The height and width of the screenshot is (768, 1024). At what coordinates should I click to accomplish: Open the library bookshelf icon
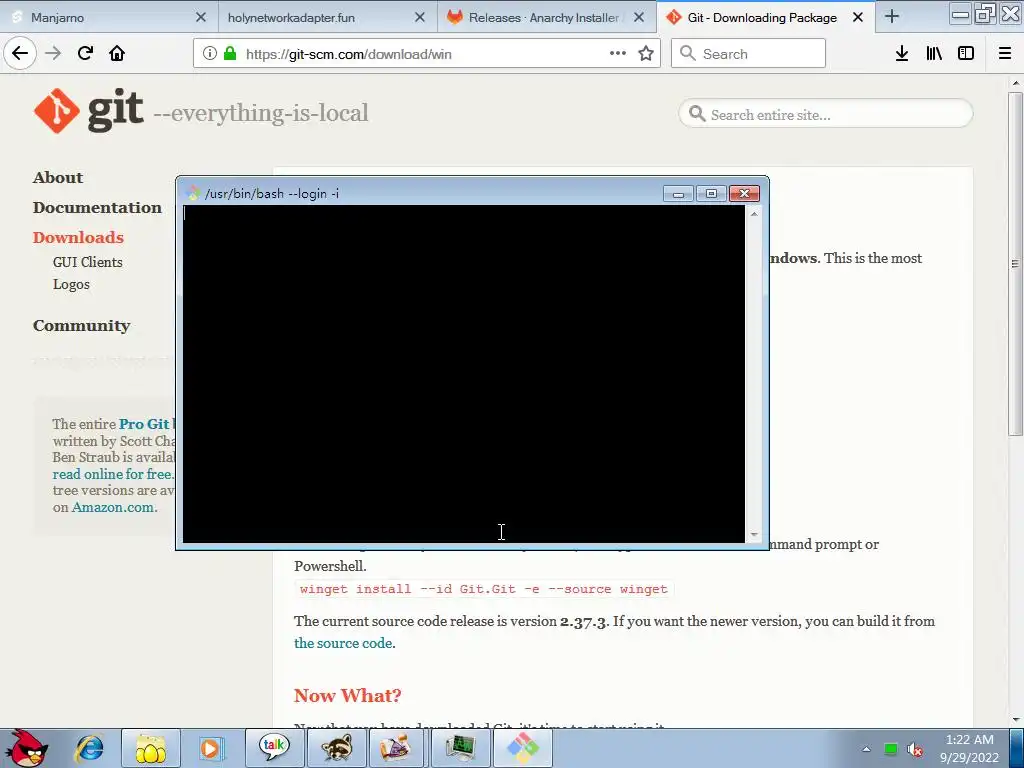934,54
